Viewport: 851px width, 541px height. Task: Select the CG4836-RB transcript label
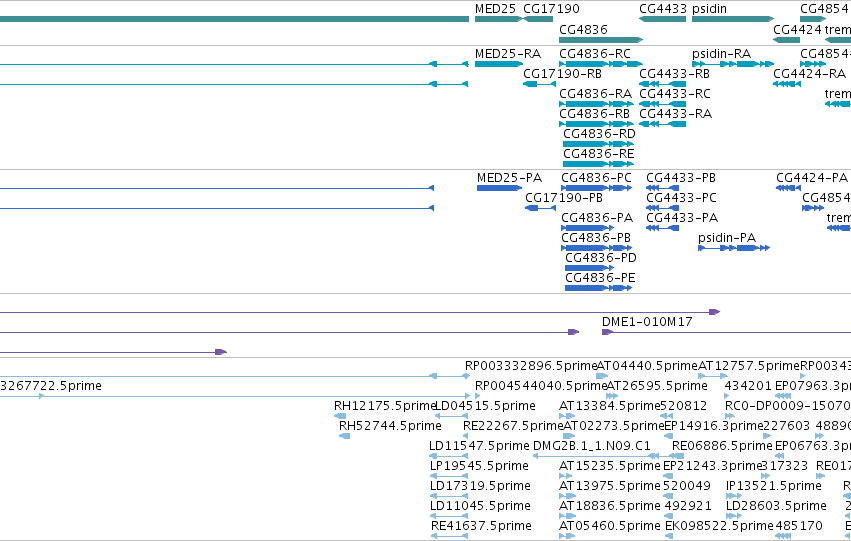click(594, 114)
